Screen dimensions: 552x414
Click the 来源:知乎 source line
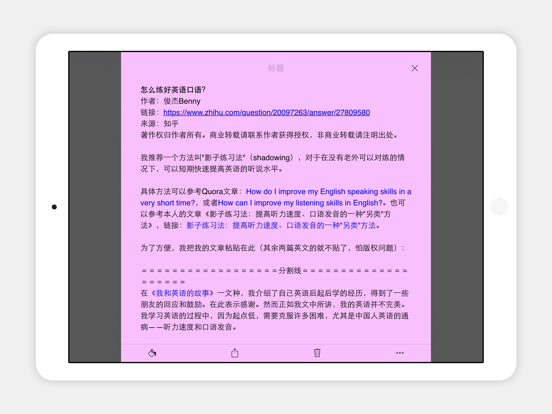pos(159,124)
